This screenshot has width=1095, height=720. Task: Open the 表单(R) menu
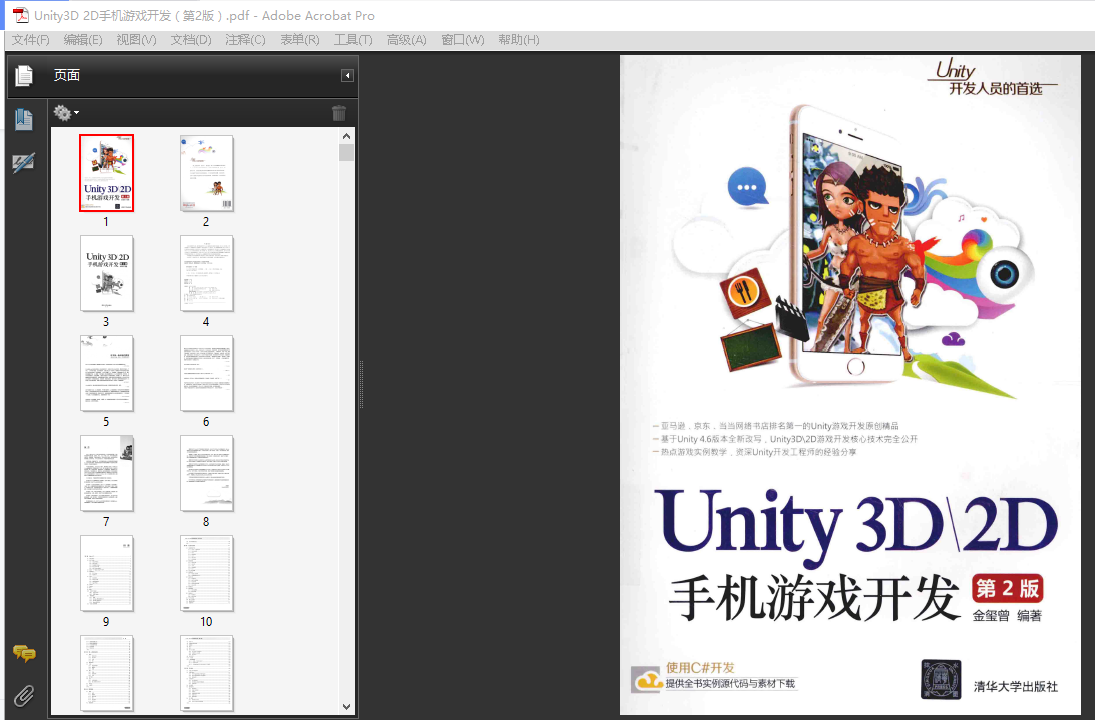[x=300, y=40]
